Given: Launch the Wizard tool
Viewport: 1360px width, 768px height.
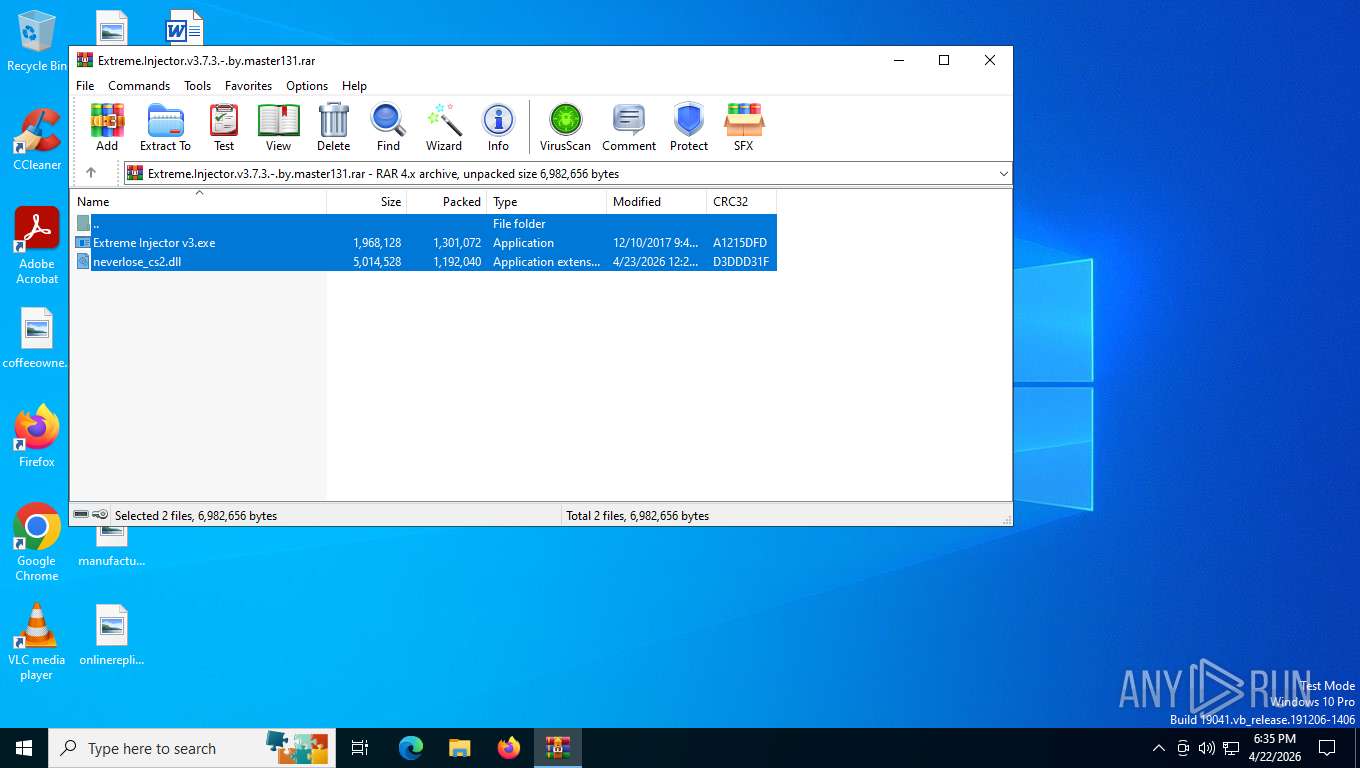Looking at the screenshot, I should (x=444, y=127).
